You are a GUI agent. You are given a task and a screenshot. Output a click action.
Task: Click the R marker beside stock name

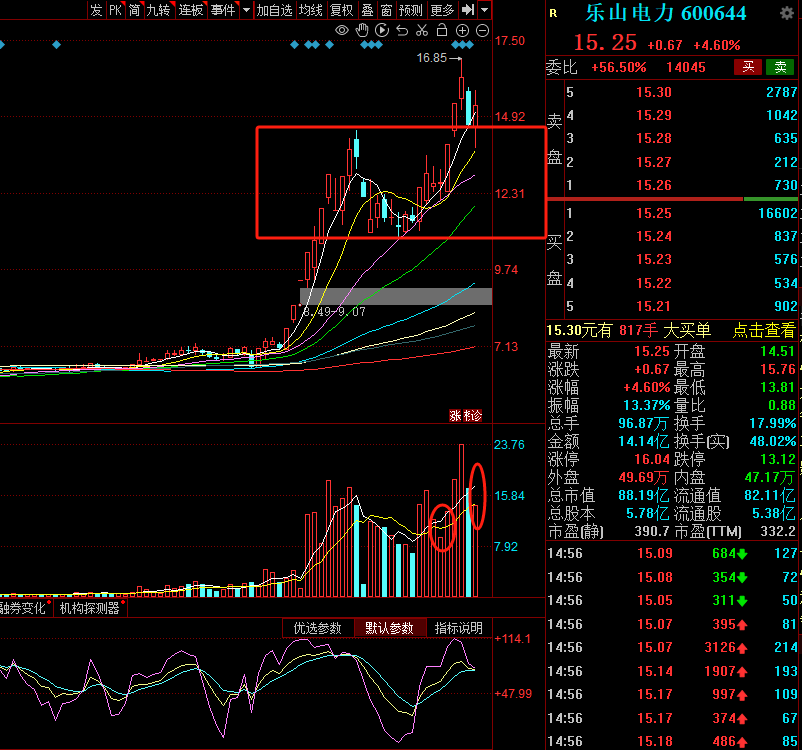pyautogui.click(x=553, y=13)
